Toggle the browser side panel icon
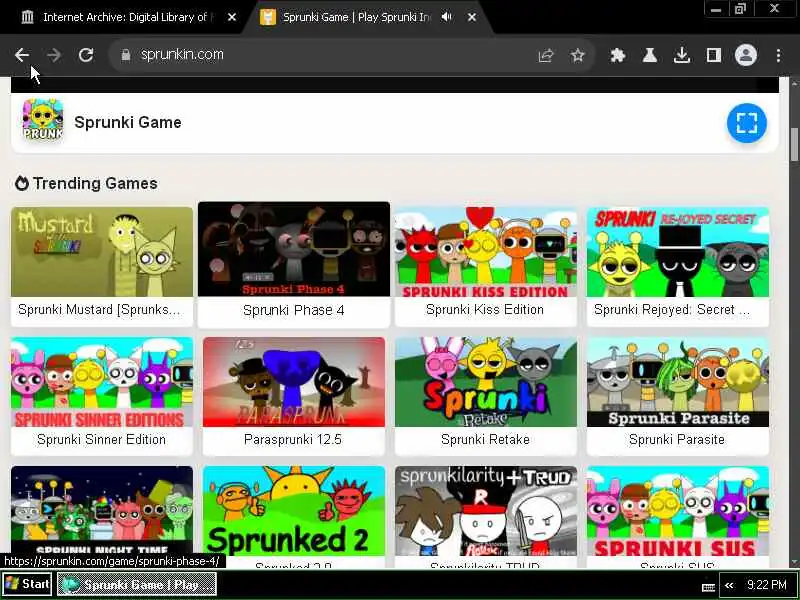 click(x=714, y=55)
